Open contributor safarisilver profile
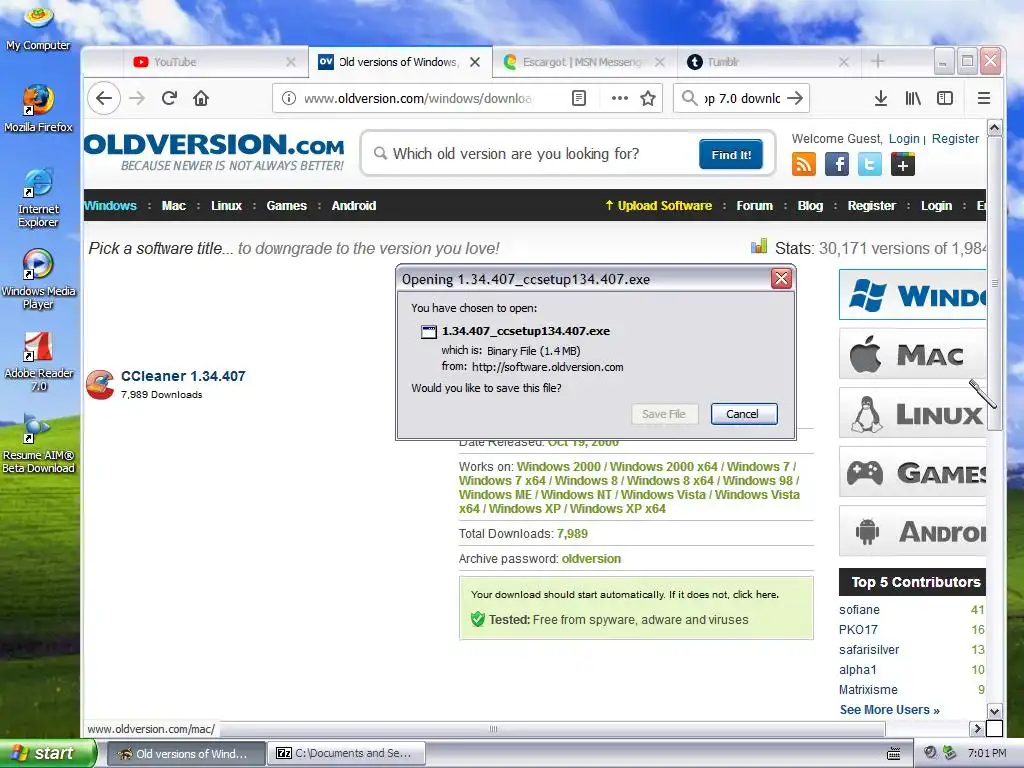 [x=869, y=650]
